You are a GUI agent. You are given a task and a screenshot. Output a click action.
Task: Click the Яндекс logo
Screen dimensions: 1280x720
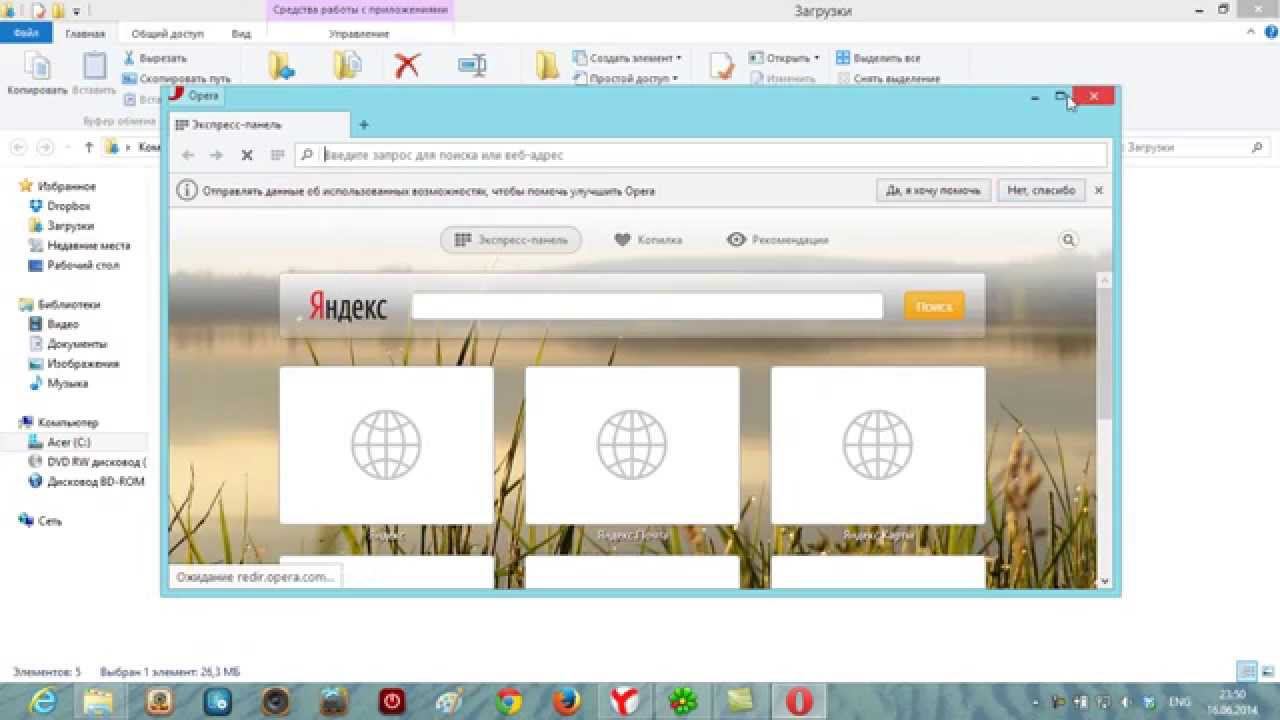click(x=347, y=307)
